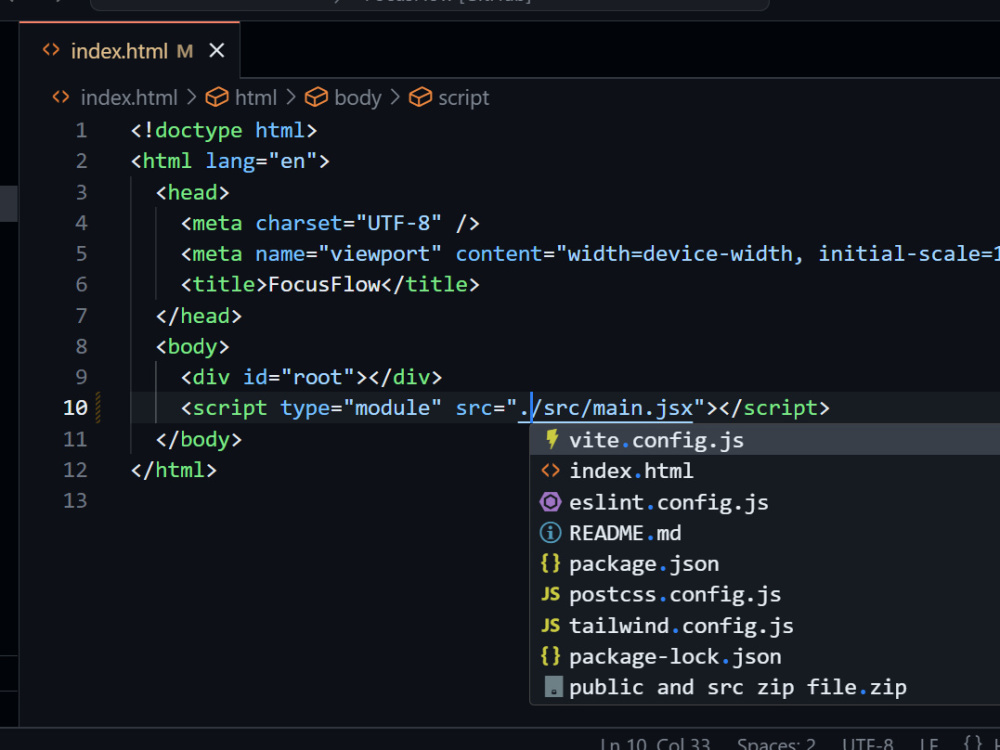Click the ESLint hexagon icon
Screen dimensions: 1000x750
pyautogui.click(x=550, y=502)
